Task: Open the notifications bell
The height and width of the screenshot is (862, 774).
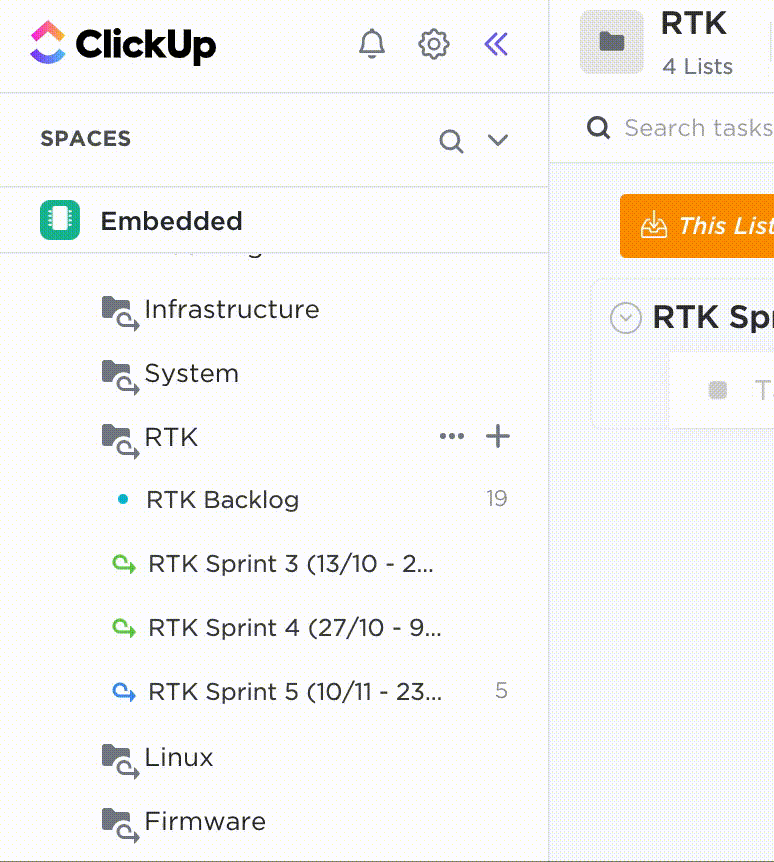Action: point(372,44)
